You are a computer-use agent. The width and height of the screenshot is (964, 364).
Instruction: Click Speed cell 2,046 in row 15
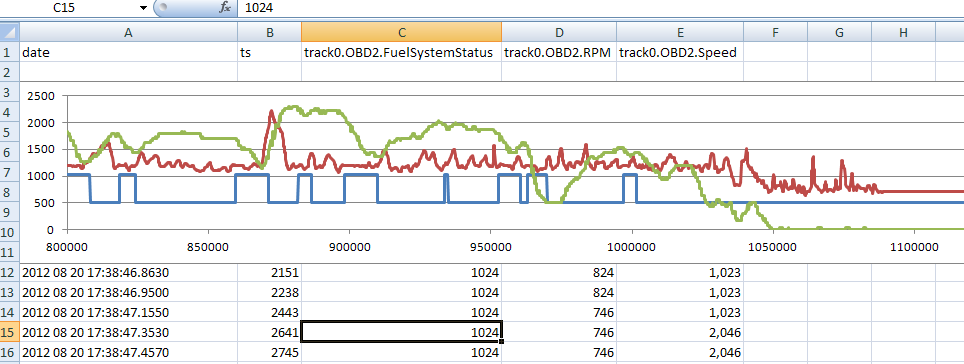point(680,332)
